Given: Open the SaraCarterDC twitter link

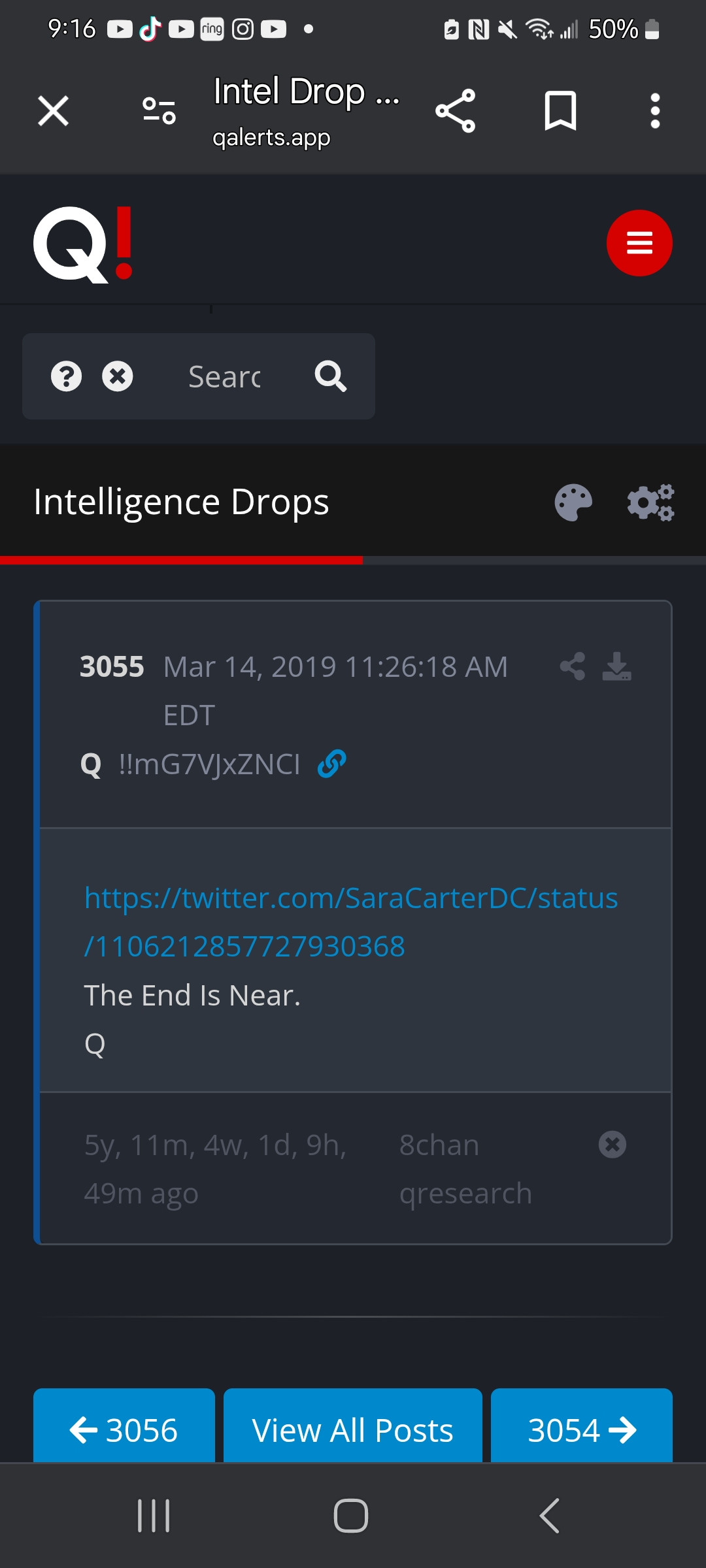Looking at the screenshot, I should (351, 922).
